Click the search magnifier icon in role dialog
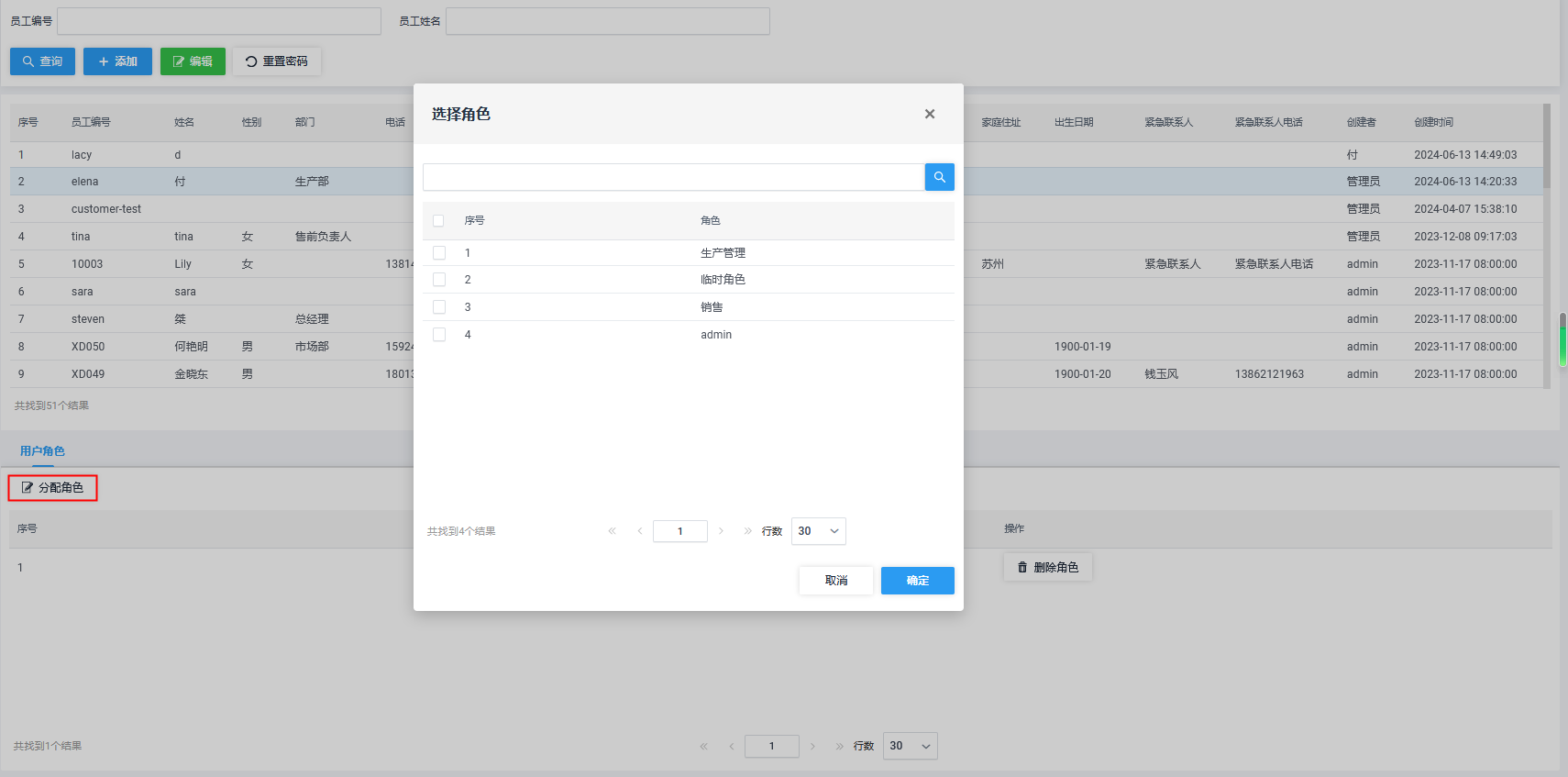The width and height of the screenshot is (1568, 777). 939,177
